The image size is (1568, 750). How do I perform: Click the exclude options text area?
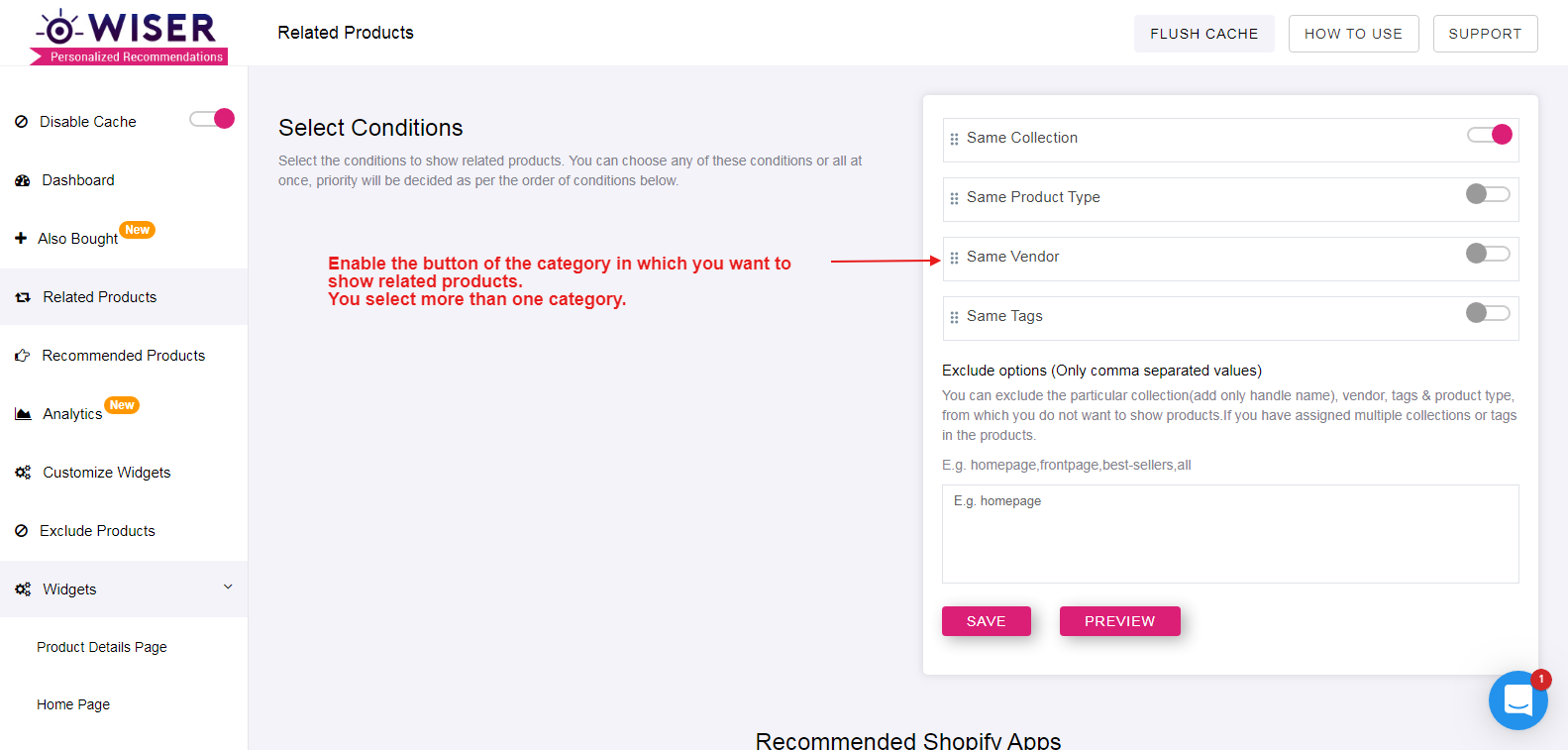click(x=1230, y=534)
